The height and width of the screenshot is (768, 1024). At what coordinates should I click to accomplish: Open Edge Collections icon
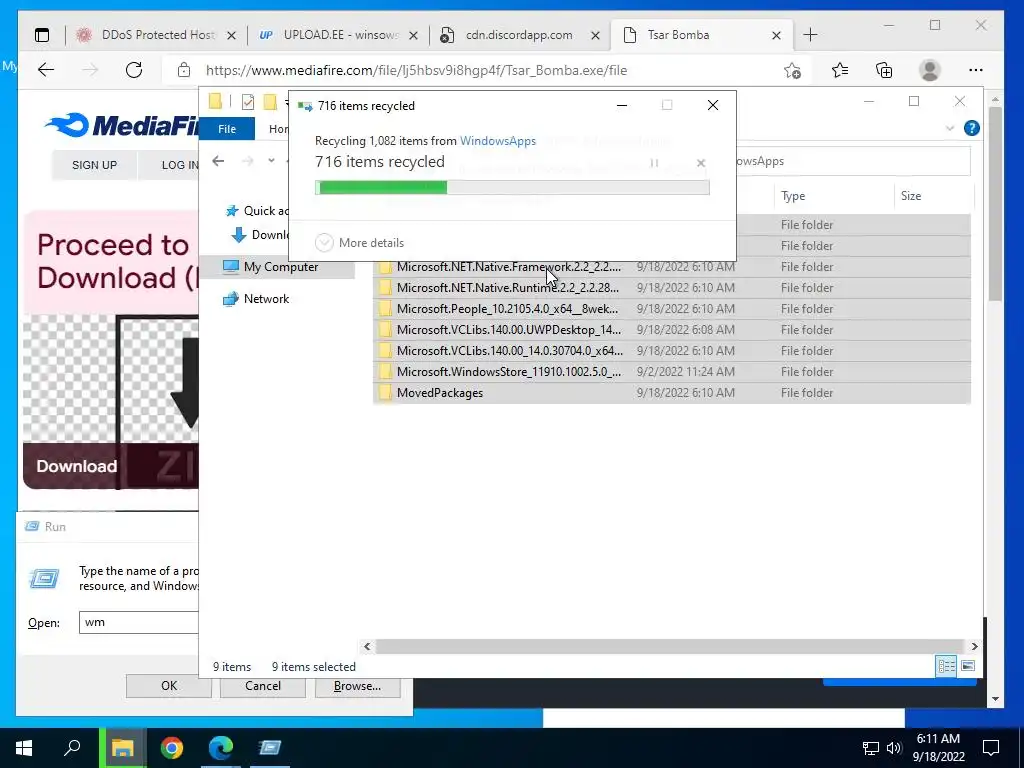pos(884,70)
